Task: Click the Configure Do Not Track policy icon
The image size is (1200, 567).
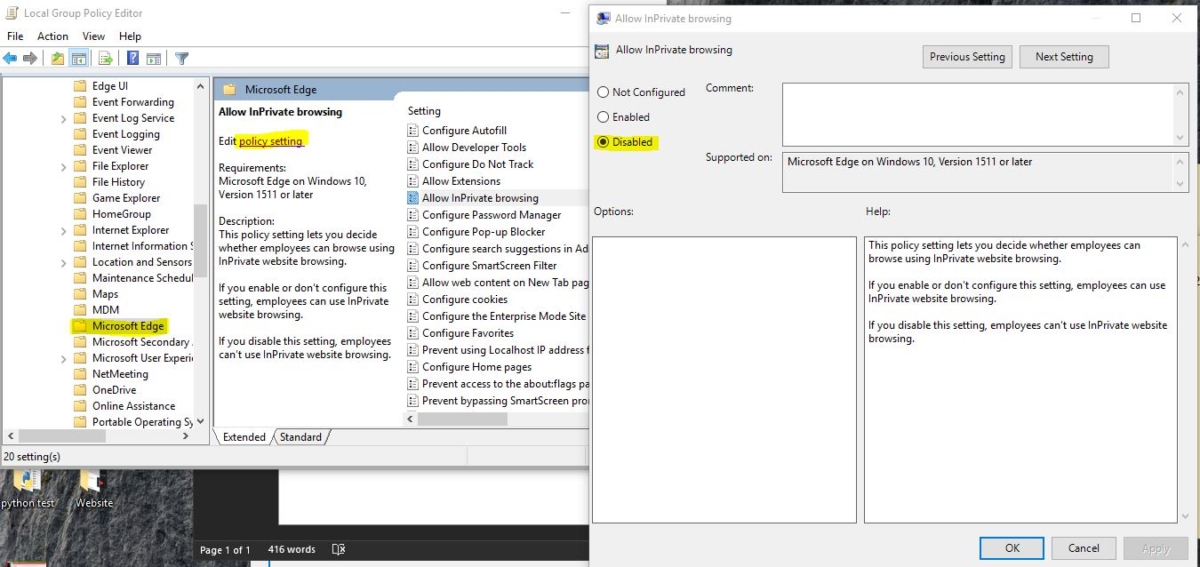Action: point(413,165)
